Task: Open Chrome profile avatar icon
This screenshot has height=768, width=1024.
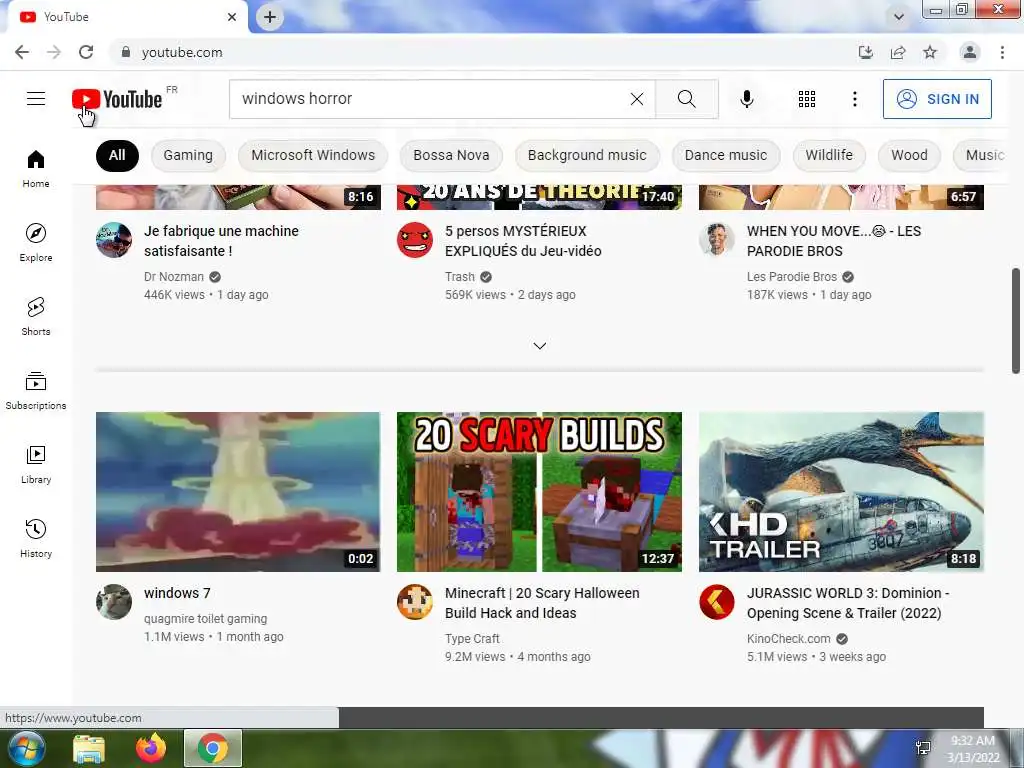Action: (x=970, y=52)
